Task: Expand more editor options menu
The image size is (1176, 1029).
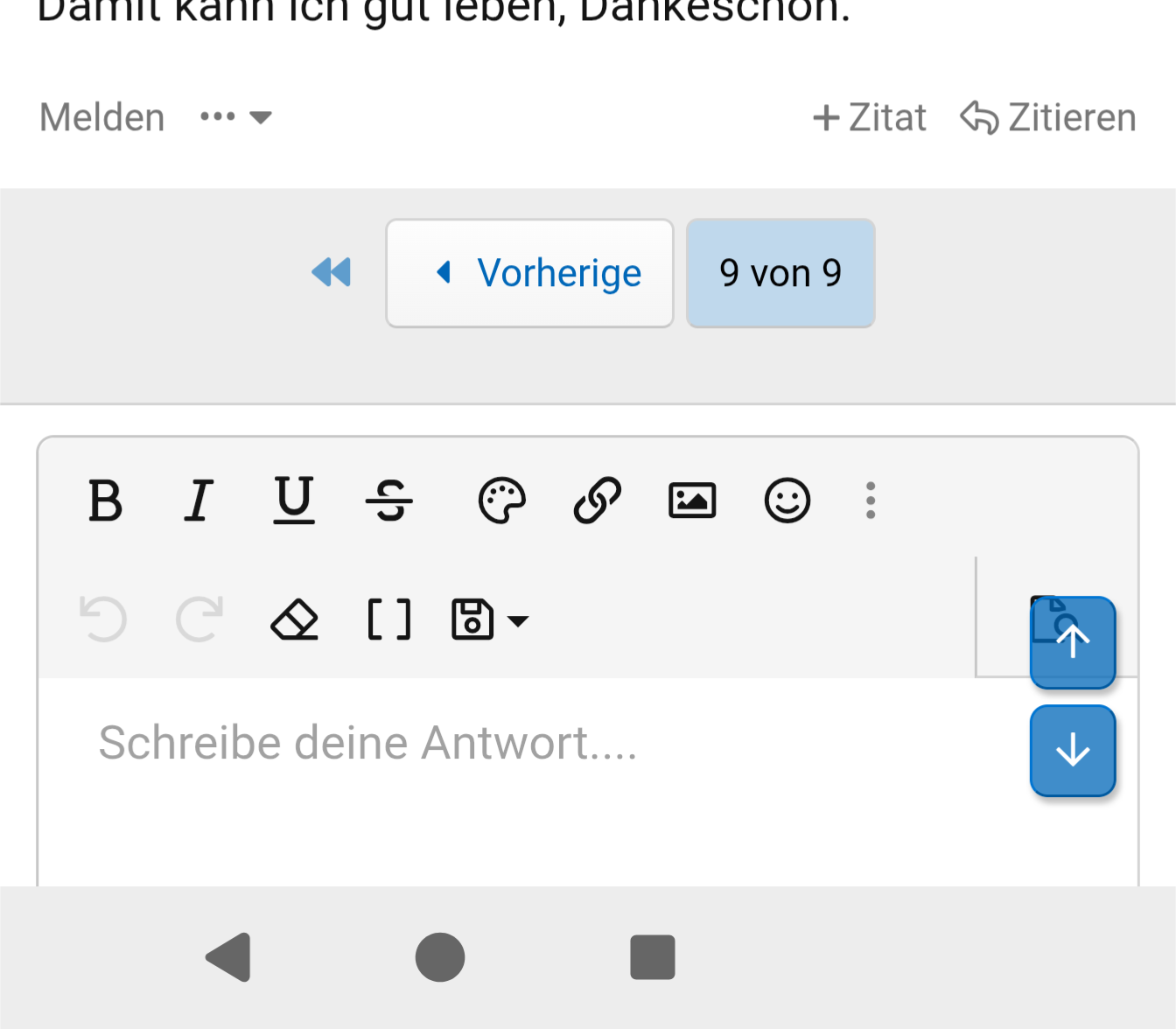Action: click(x=870, y=501)
